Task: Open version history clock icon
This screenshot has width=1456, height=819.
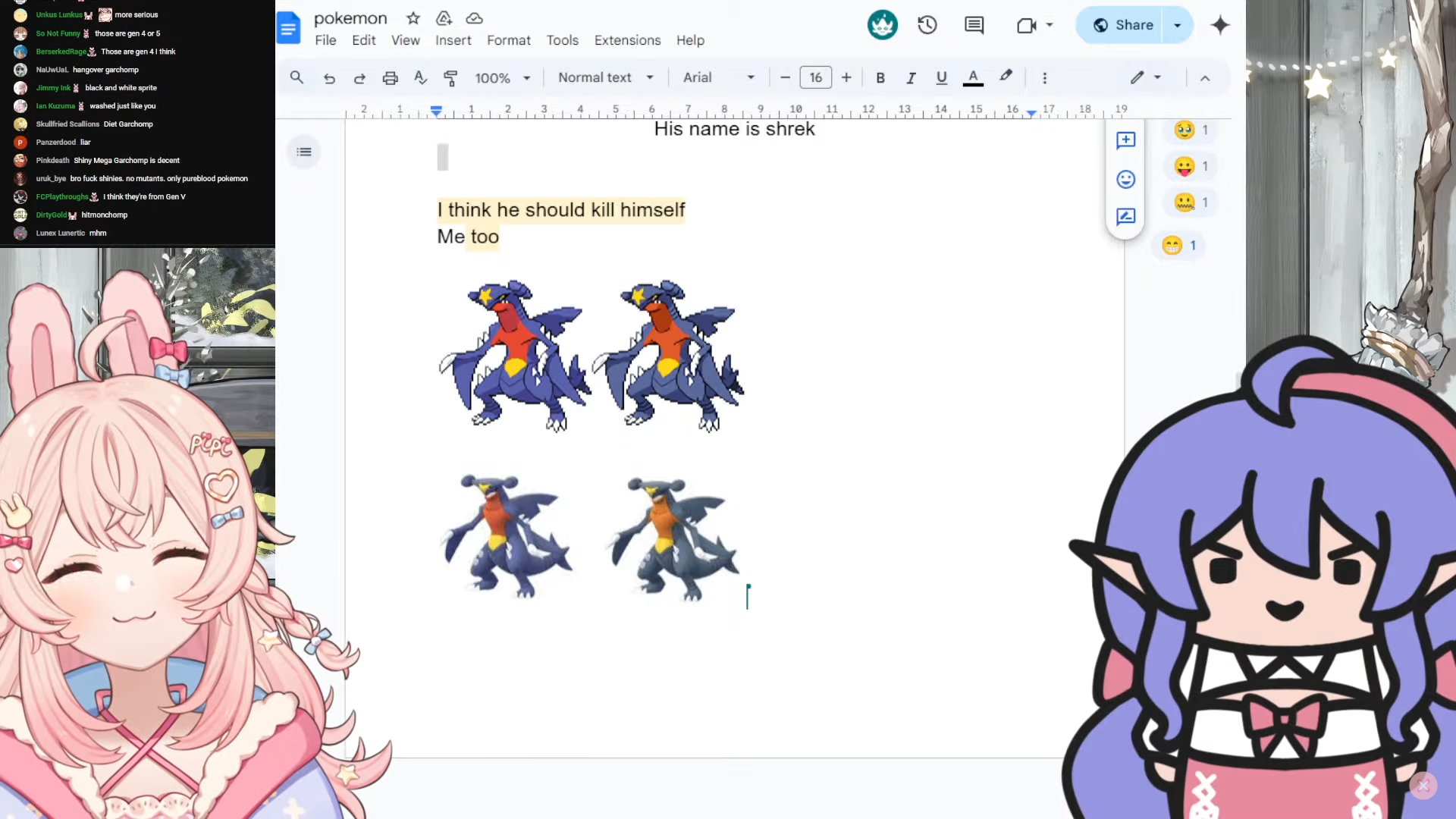Action: pos(927,25)
